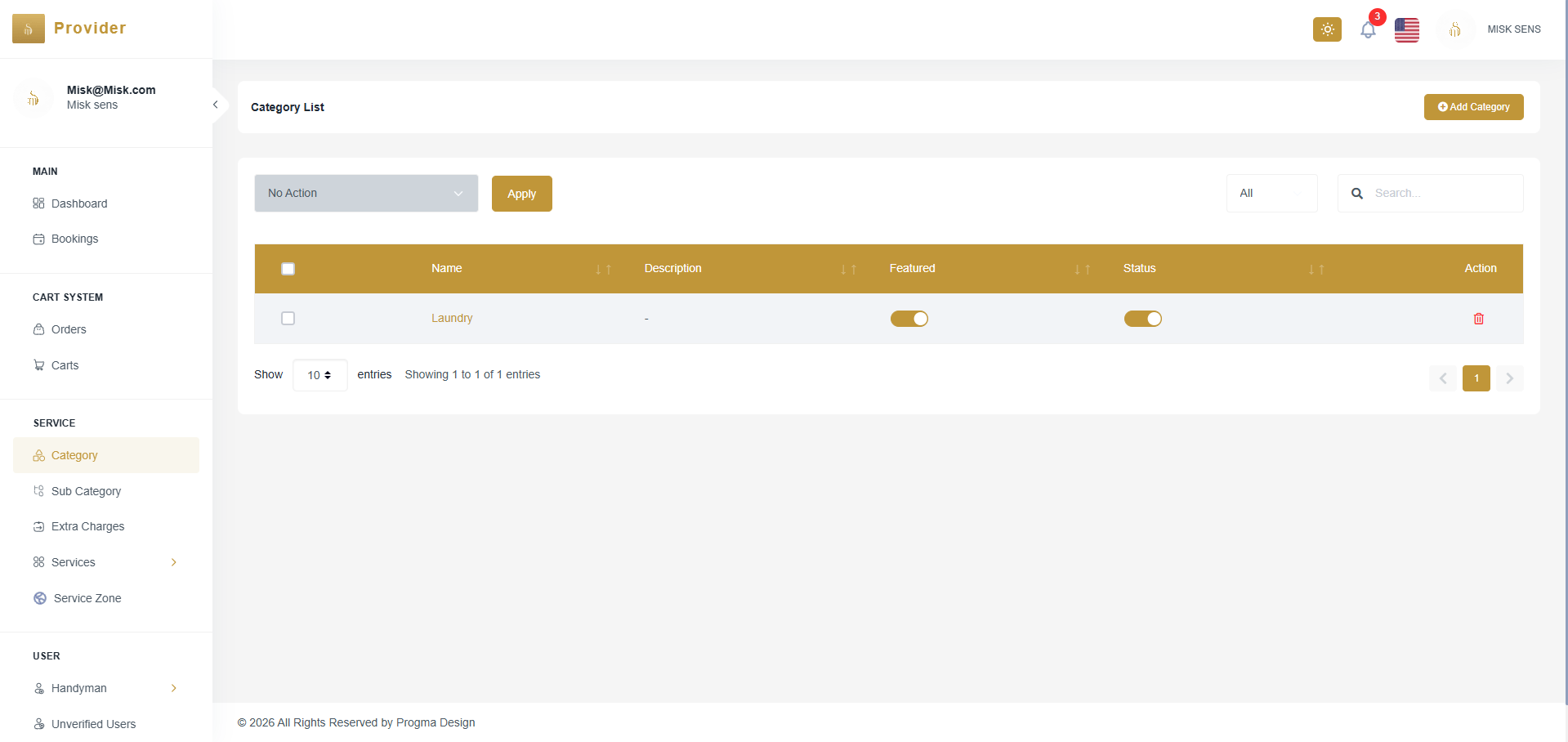Select Bookings in the sidebar
The height and width of the screenshot is (742, 1568).
[74, 239]
